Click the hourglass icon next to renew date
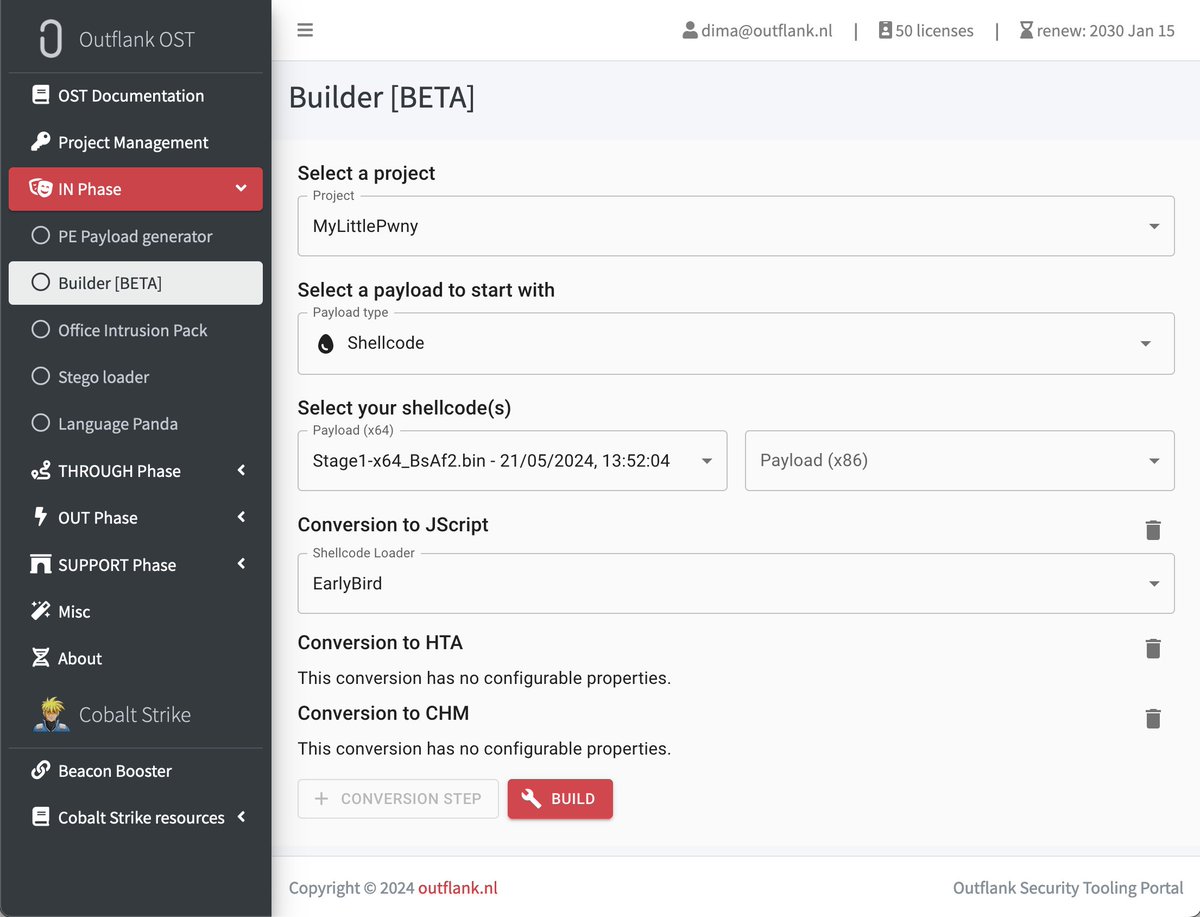The height and width of the screenshot is (917, 1200). [x=1026, y=30]
